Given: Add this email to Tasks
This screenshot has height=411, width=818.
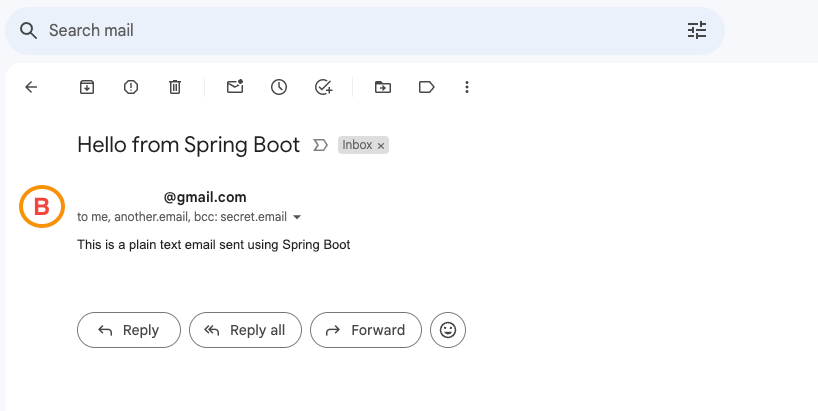Looking at the screenshot, I should coord(323,87).
